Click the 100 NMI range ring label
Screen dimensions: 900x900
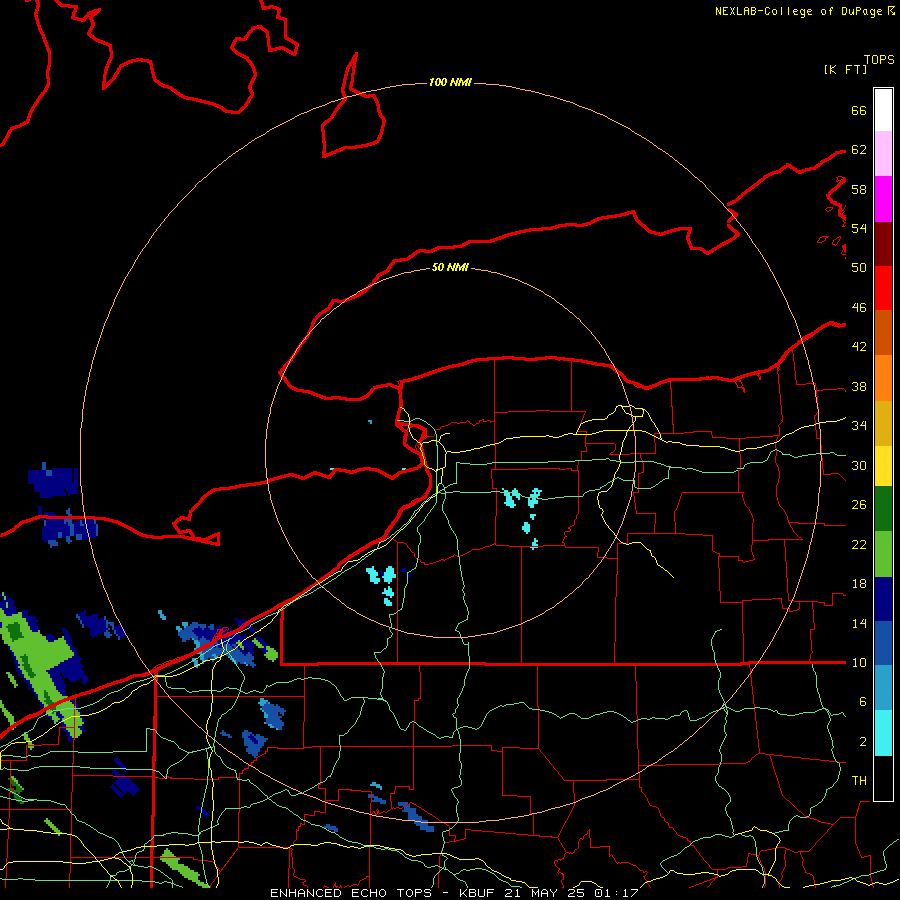pyautogui.click(x=450, y=83)
